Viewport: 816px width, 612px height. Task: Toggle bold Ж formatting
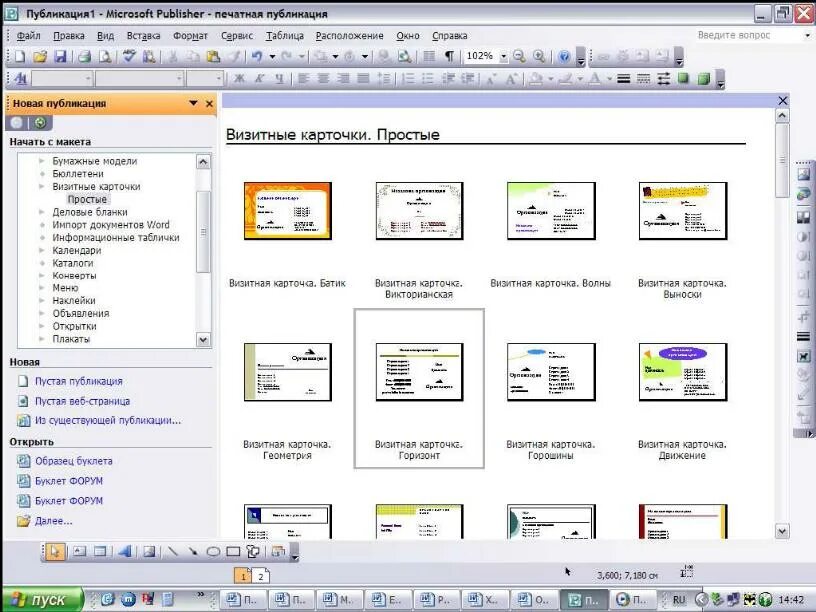coord(239,79)
